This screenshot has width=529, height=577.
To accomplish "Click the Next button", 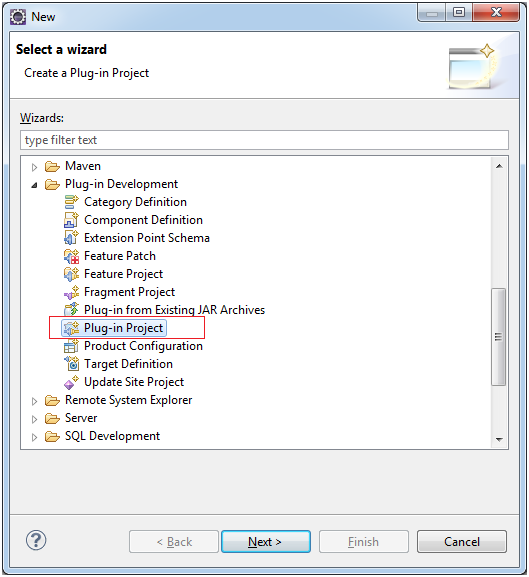I will click(x=266, y=541).
